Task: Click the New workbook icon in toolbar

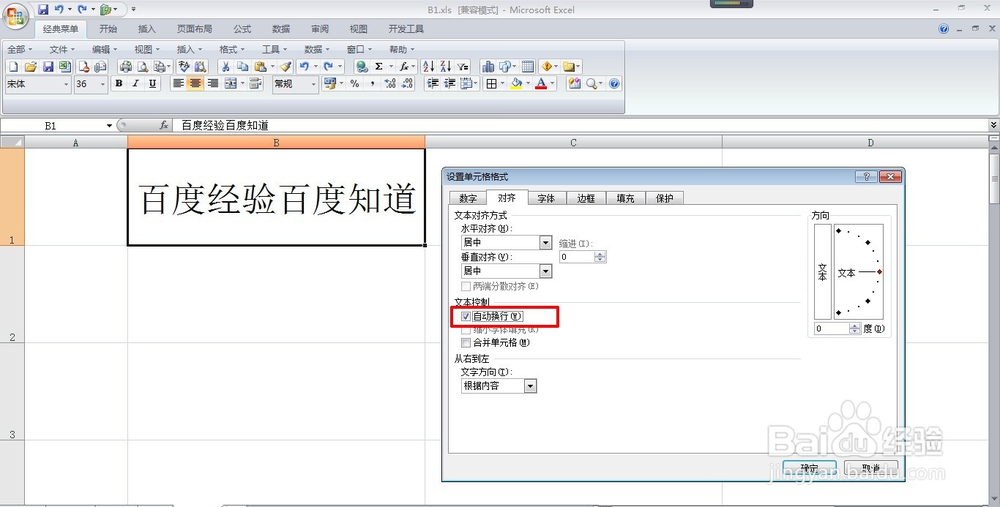Action: pos(13,66)
